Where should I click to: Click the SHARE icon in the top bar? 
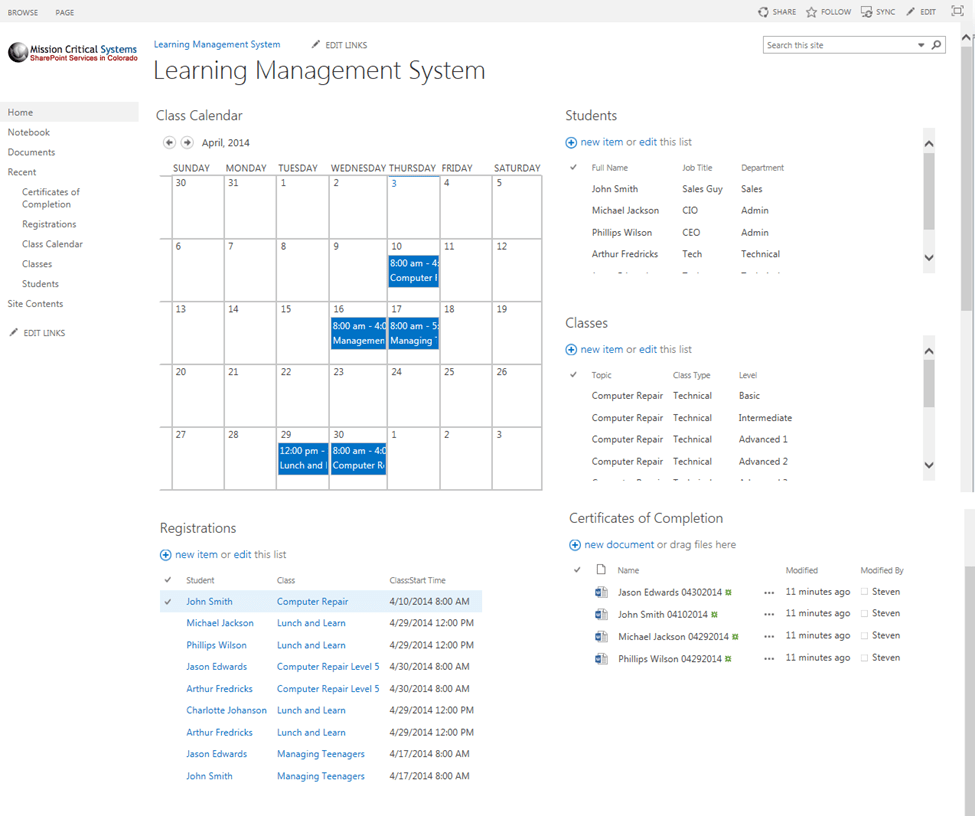[763, 11]
